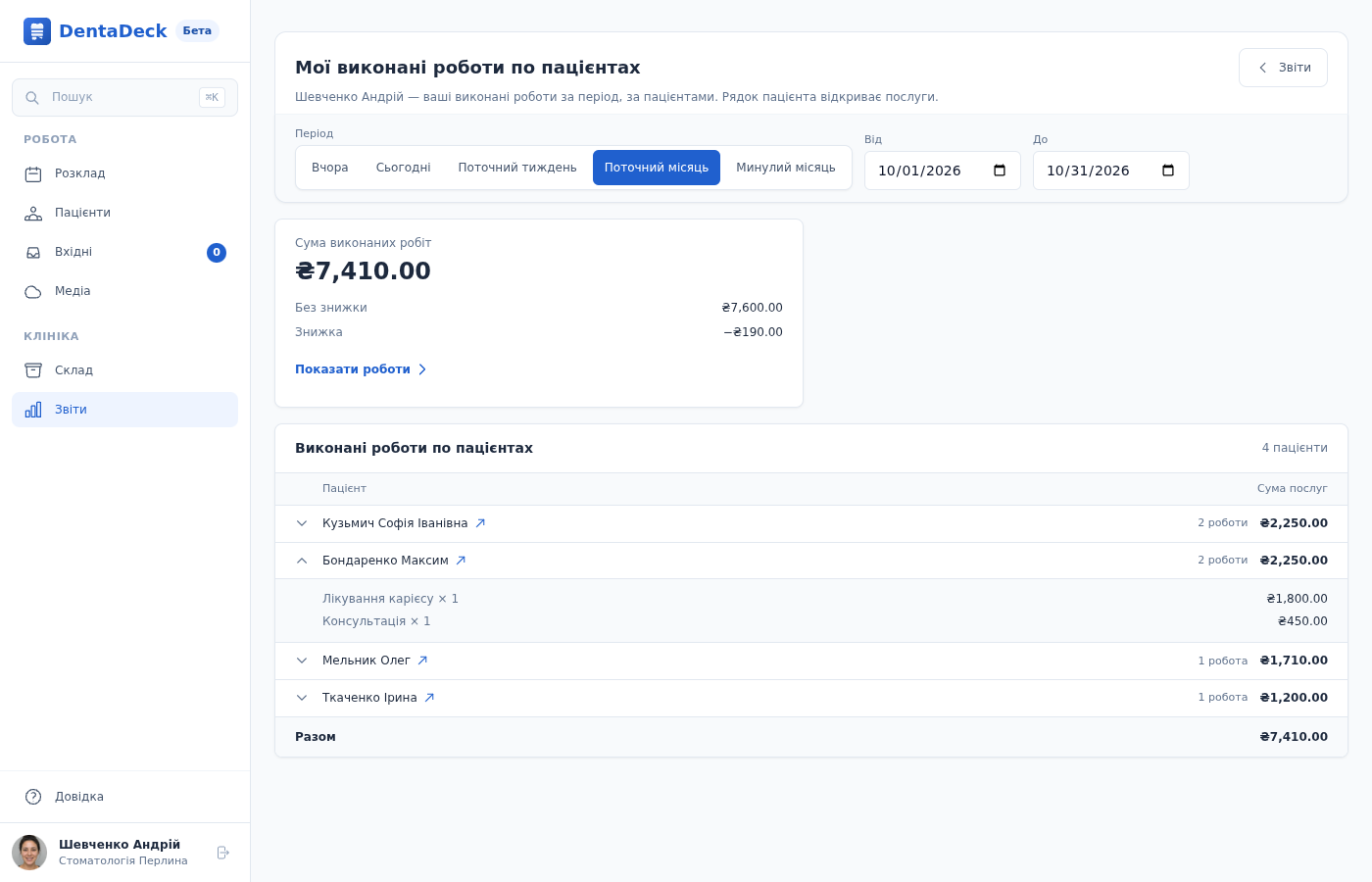Open Ткаченко Ірина external link arrow
1372x882 pixels.
(x=429, y=698)
